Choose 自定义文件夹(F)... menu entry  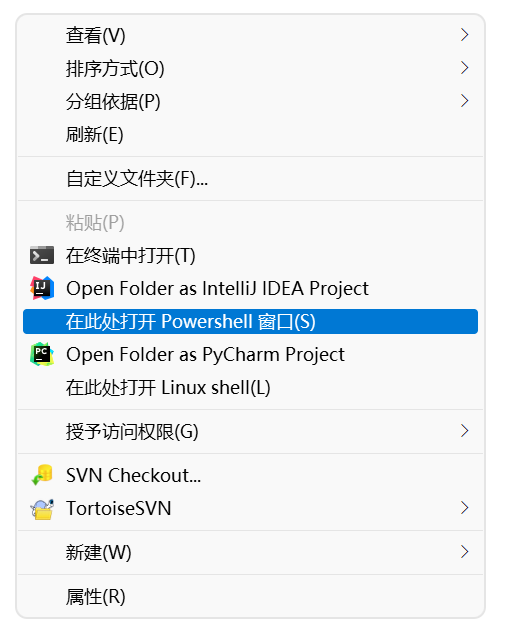pyautogui.click(x=250, y=178)
